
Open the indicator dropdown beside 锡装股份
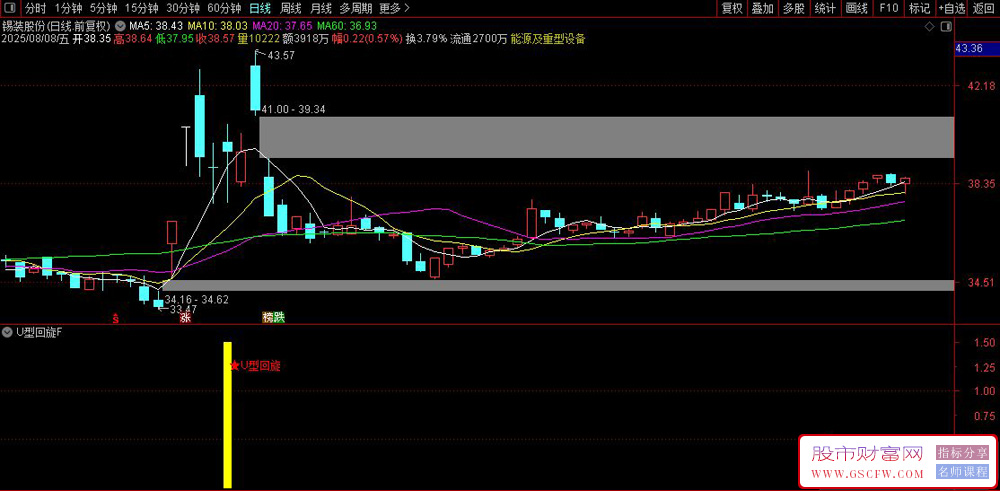tap(119, 27)
